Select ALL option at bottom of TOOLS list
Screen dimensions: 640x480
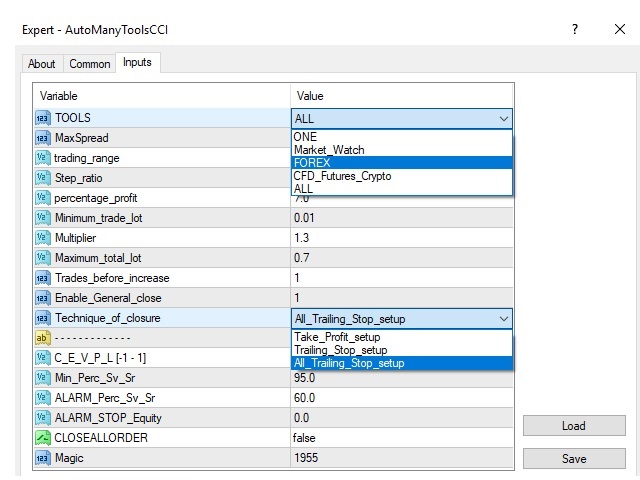pos(402,189)
